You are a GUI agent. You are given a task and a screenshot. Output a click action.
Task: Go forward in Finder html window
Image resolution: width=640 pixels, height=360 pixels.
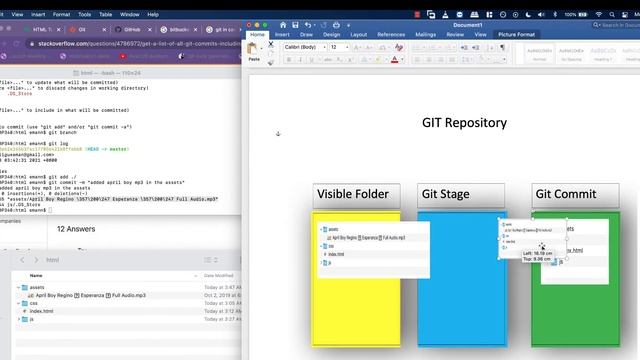pyautogui.click(x=36, y=260)
